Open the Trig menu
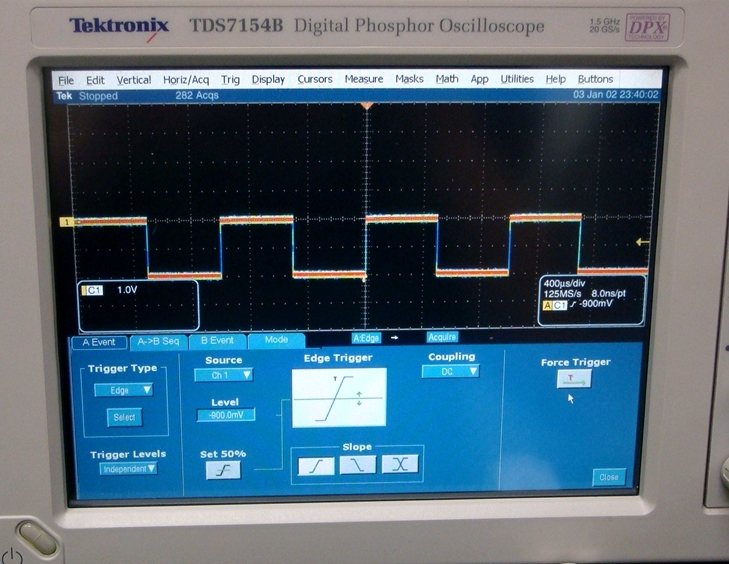The width and height of the screenshot is (729, 564). [230, 80]
